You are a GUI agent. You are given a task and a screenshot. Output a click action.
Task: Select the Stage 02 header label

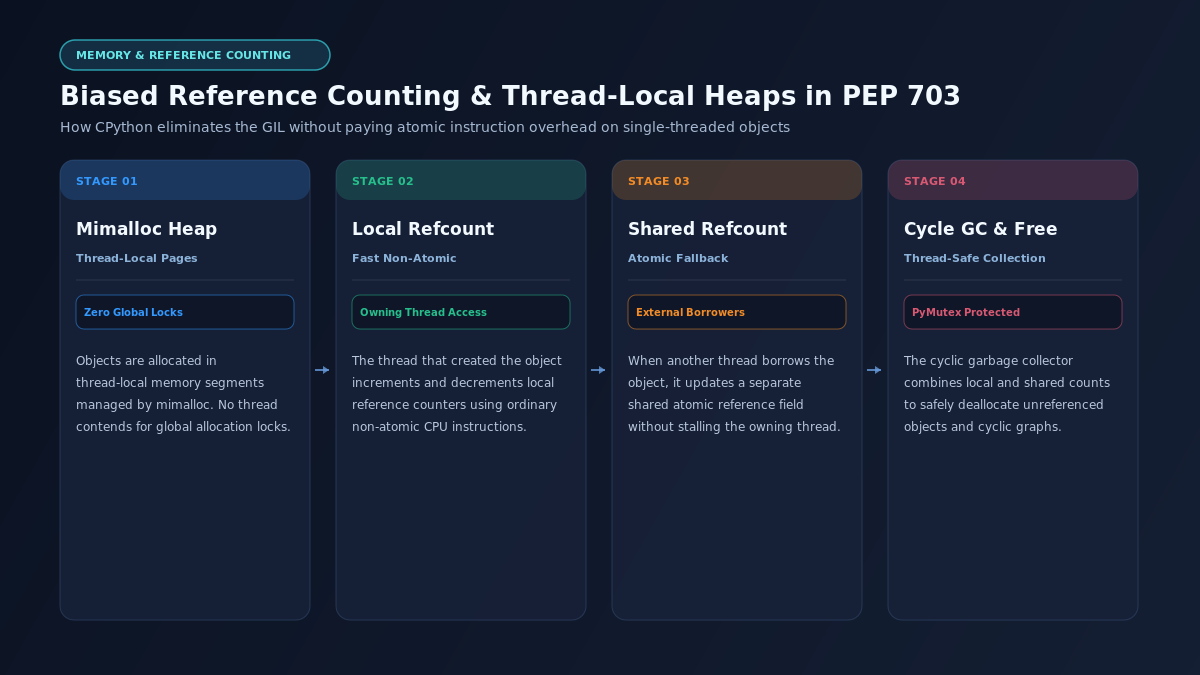[x=383, y=181]
